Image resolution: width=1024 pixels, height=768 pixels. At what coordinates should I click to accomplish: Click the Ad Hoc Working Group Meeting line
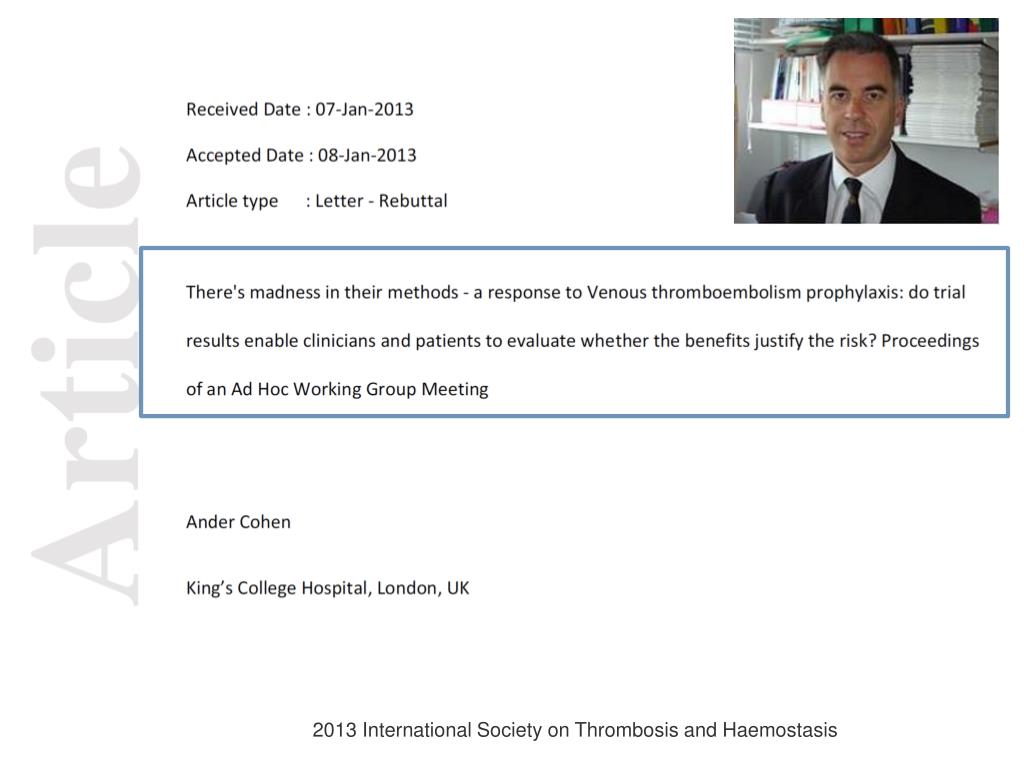coord(337,389)
